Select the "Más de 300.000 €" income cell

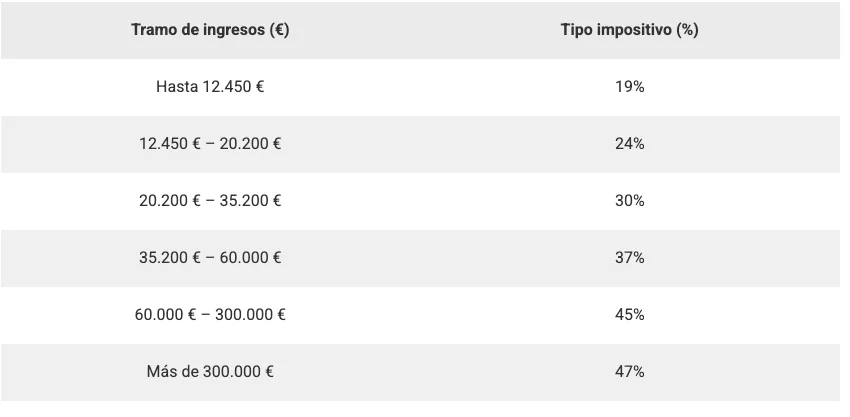click(210, 372)
